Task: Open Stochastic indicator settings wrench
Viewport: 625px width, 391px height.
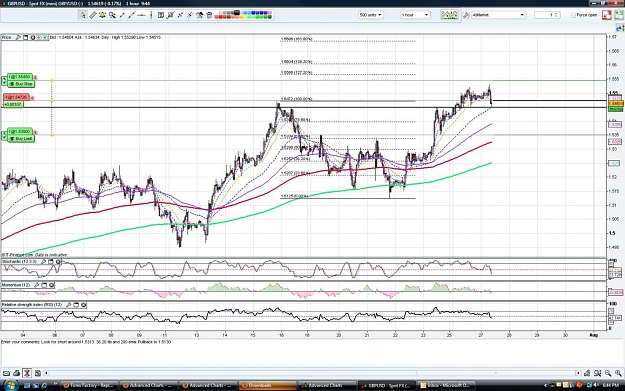Action: click(x=43, y=262)
